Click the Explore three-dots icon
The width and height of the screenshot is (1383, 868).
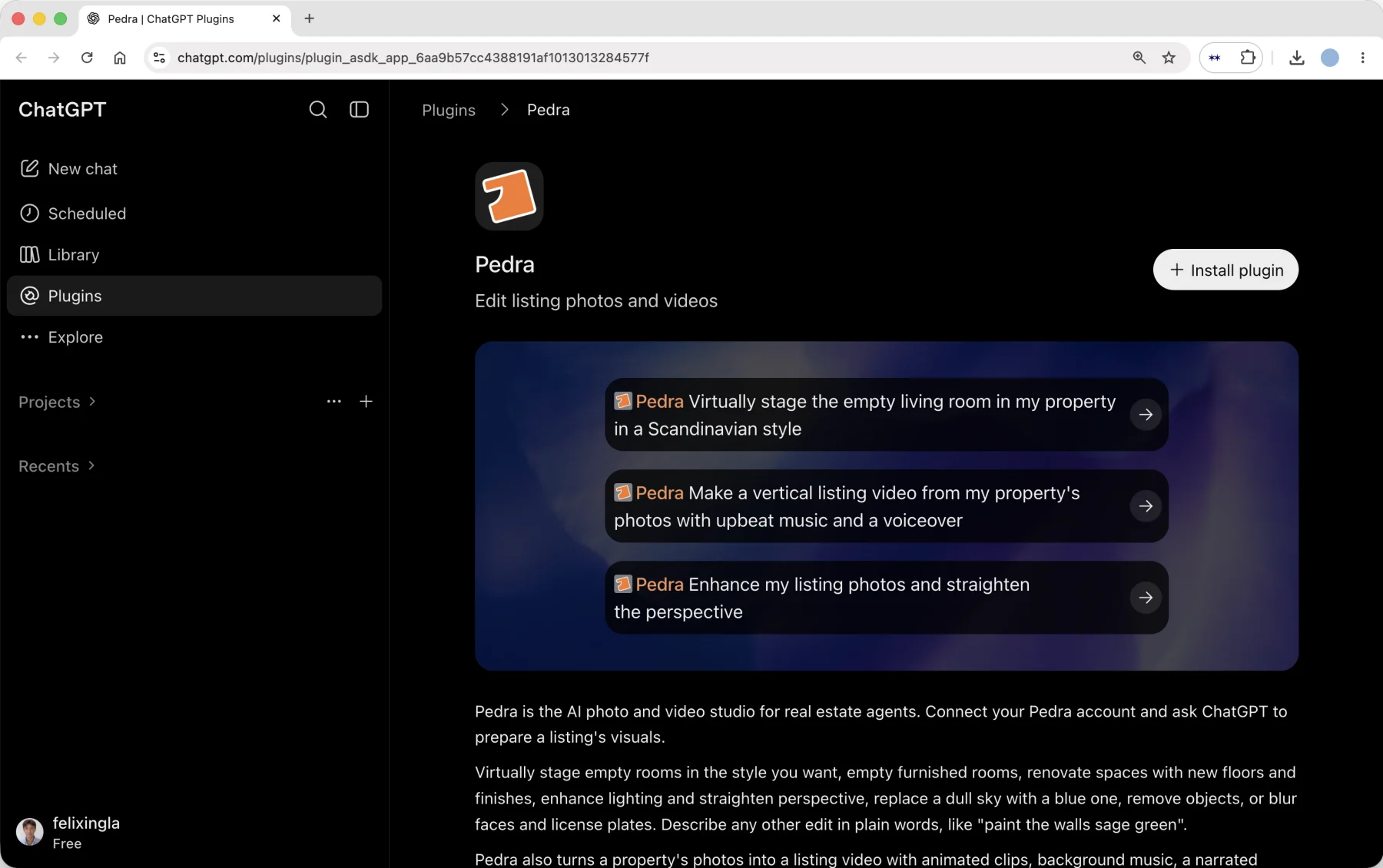pyautogui.click(x=29, y=336)
